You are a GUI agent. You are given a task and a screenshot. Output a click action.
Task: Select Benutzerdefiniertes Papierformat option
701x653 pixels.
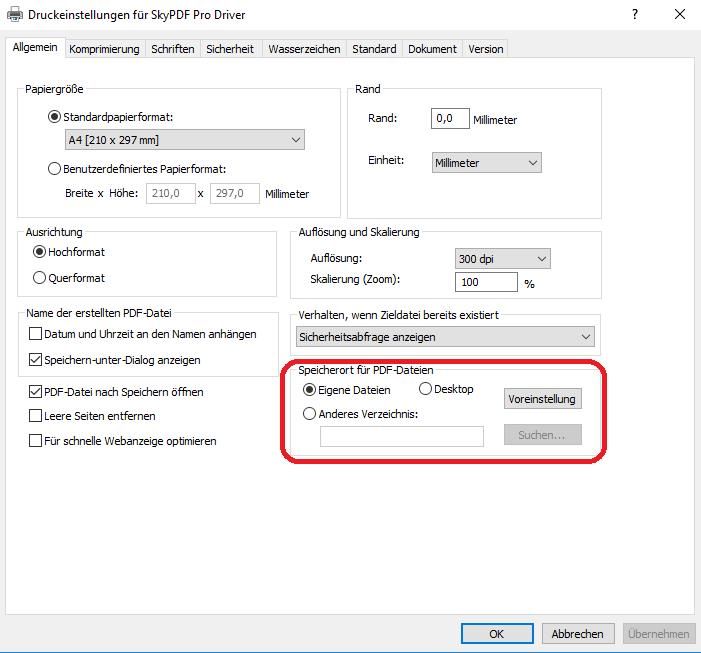[x=54, y=169]
